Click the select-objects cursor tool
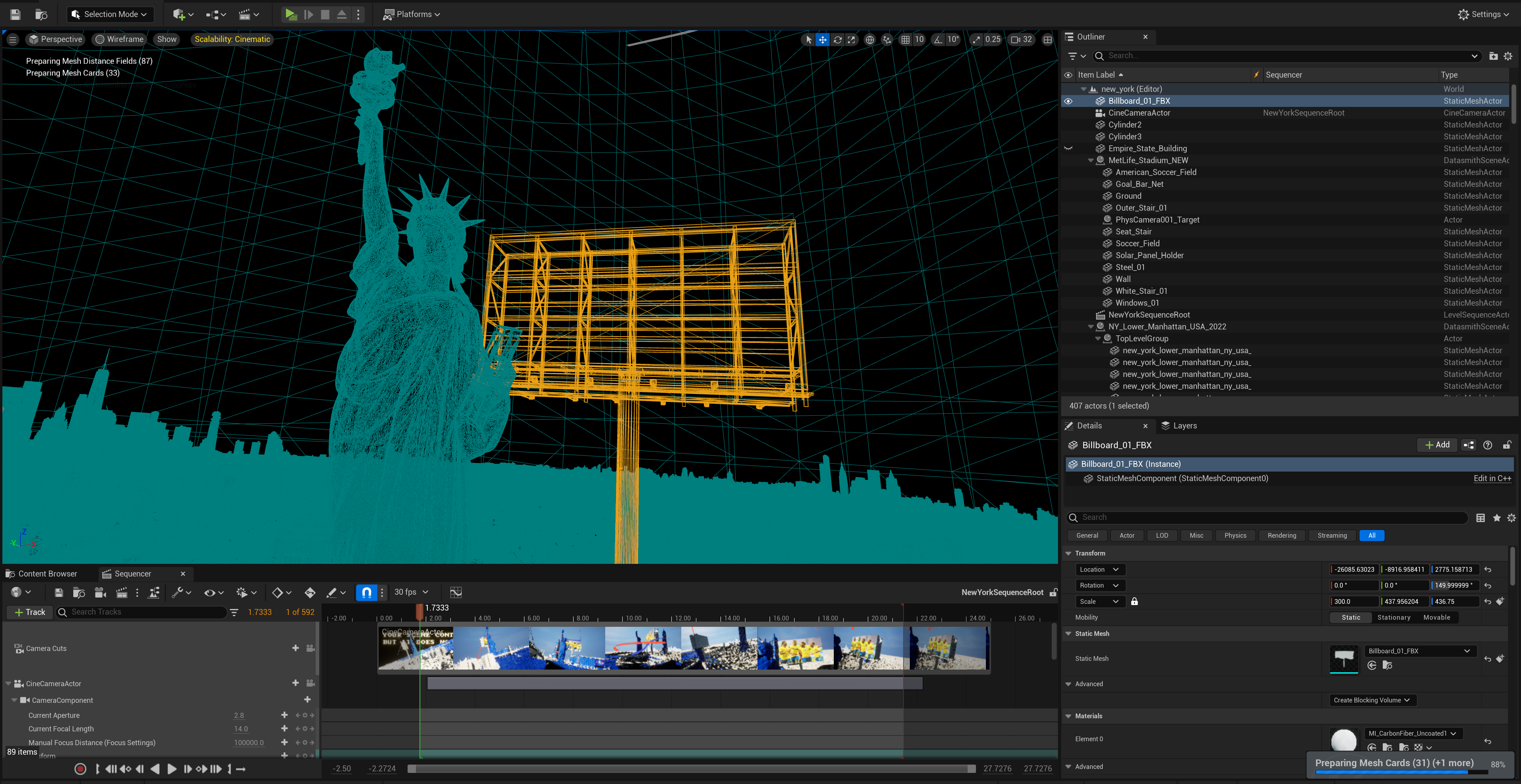Image resolution: width=1521 pixels, height=784 pixels. click(x=808, y=40)
